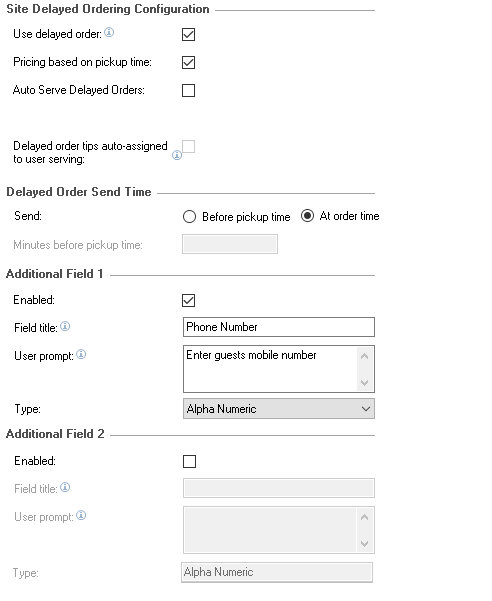Click info icon next to Additional Field 1 User prompt
This screenshot has height=601, width=492.
coord(81,354)
